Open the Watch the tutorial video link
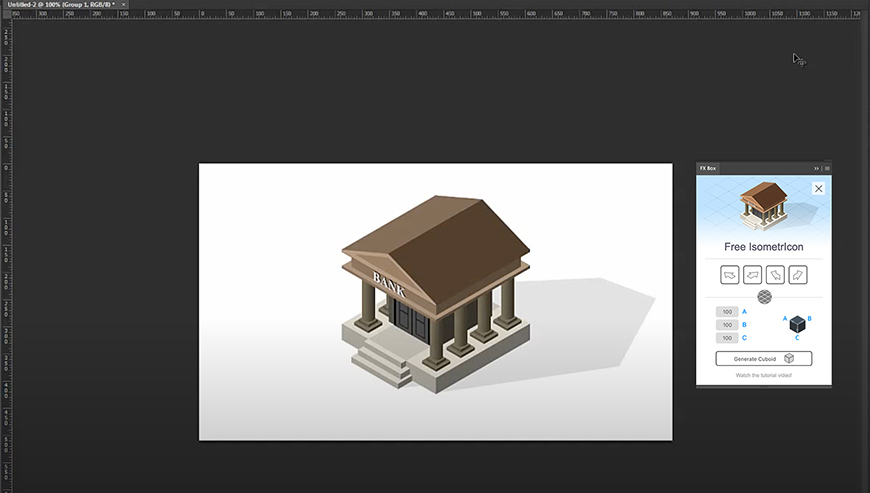The width and height of the screenshot is (870, 493). click(x=763, y=375)
